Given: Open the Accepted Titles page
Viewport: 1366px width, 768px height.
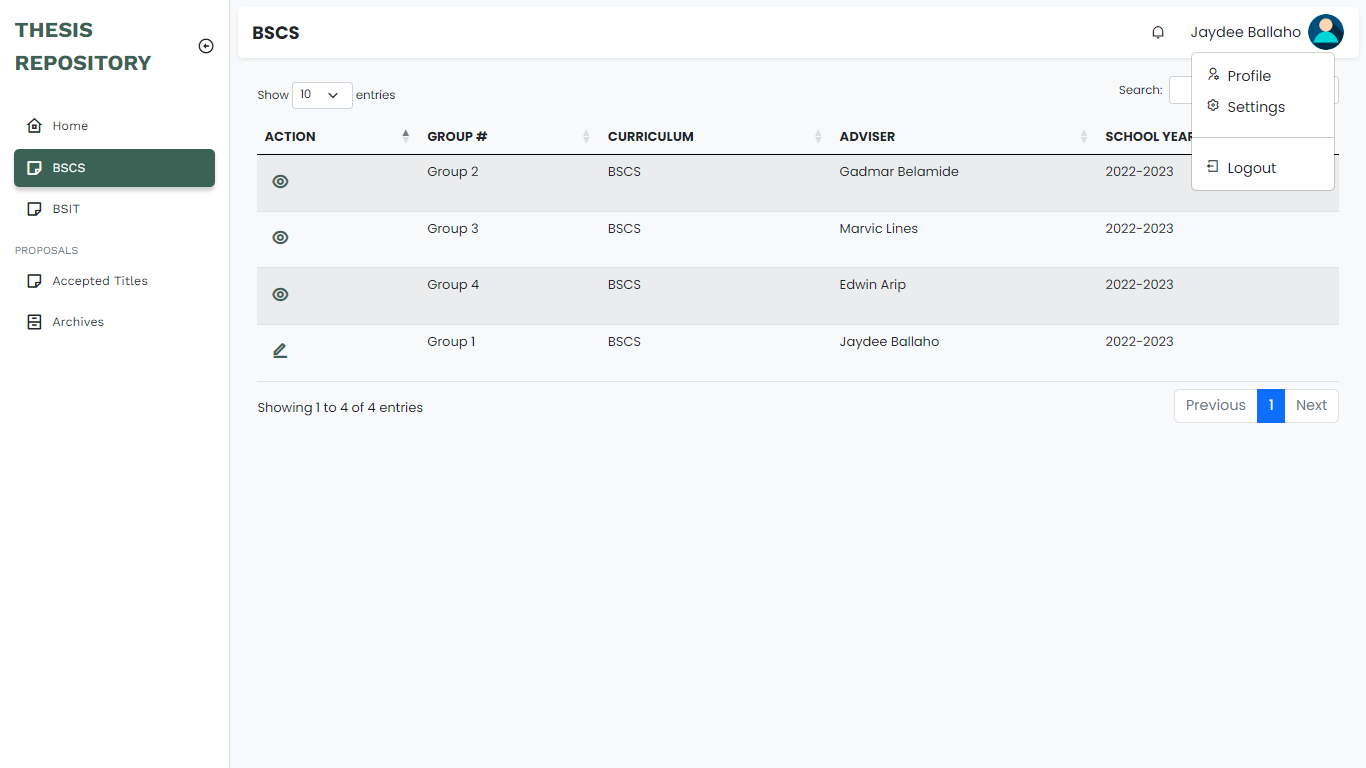Looking at the screenshot, I should pyautogui.click(x=99, y=281).
